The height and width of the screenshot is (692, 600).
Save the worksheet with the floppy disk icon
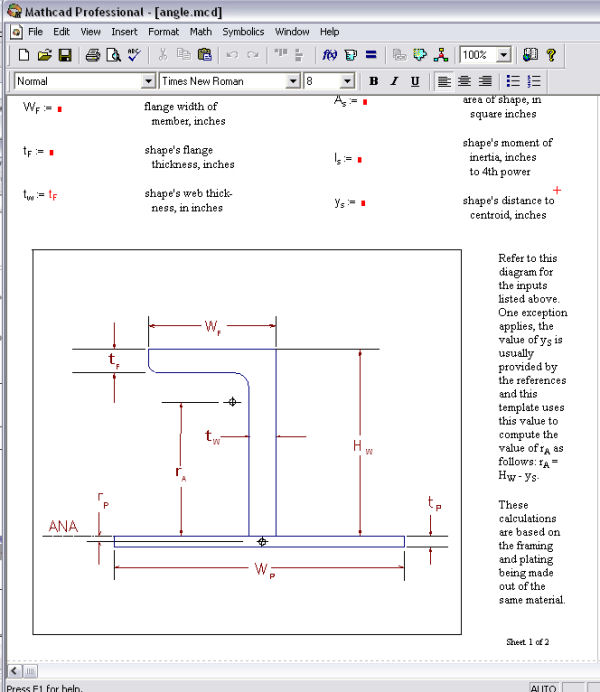coord(64,55)
